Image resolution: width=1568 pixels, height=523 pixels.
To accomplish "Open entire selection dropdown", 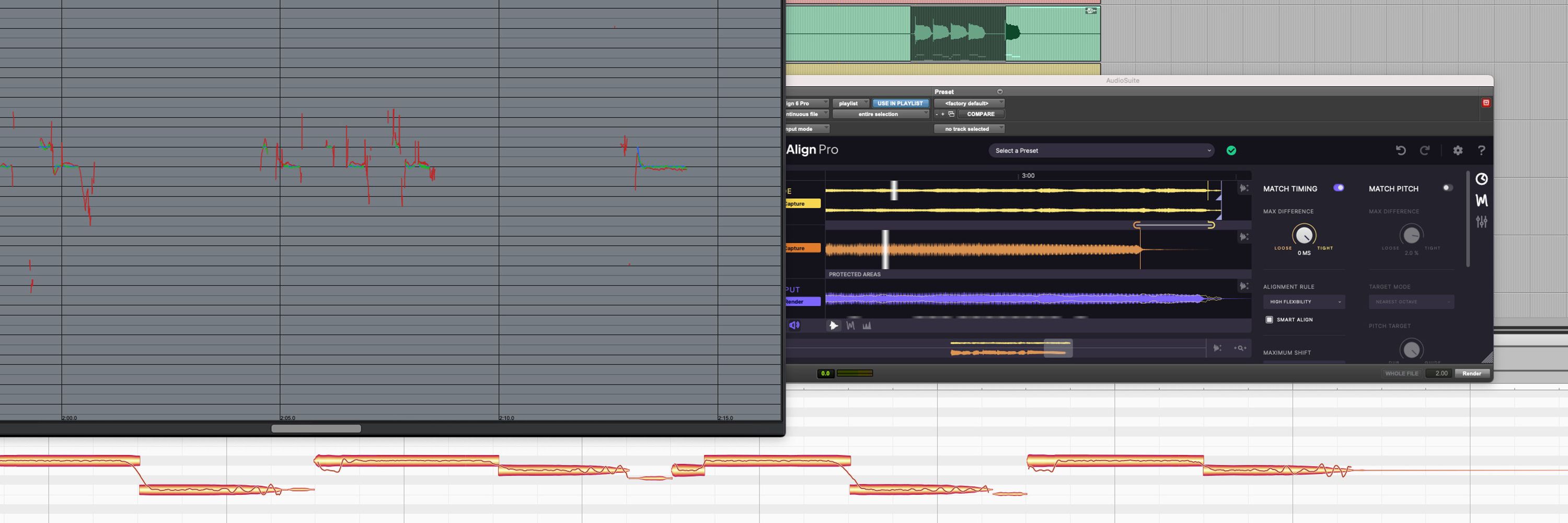I will pos(880,114).
